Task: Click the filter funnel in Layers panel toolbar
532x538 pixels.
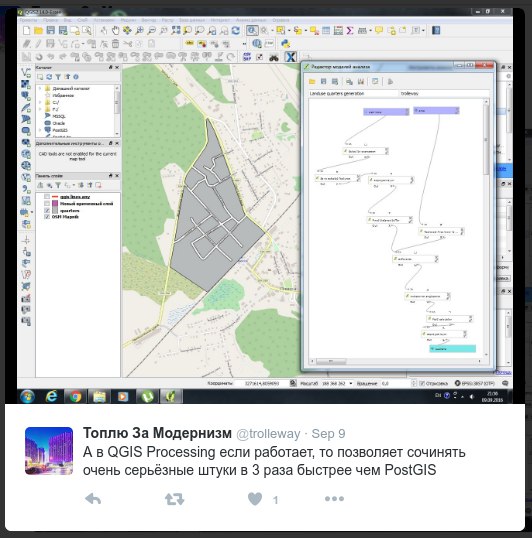Action: pyautogui.click(x=58, y=185)
